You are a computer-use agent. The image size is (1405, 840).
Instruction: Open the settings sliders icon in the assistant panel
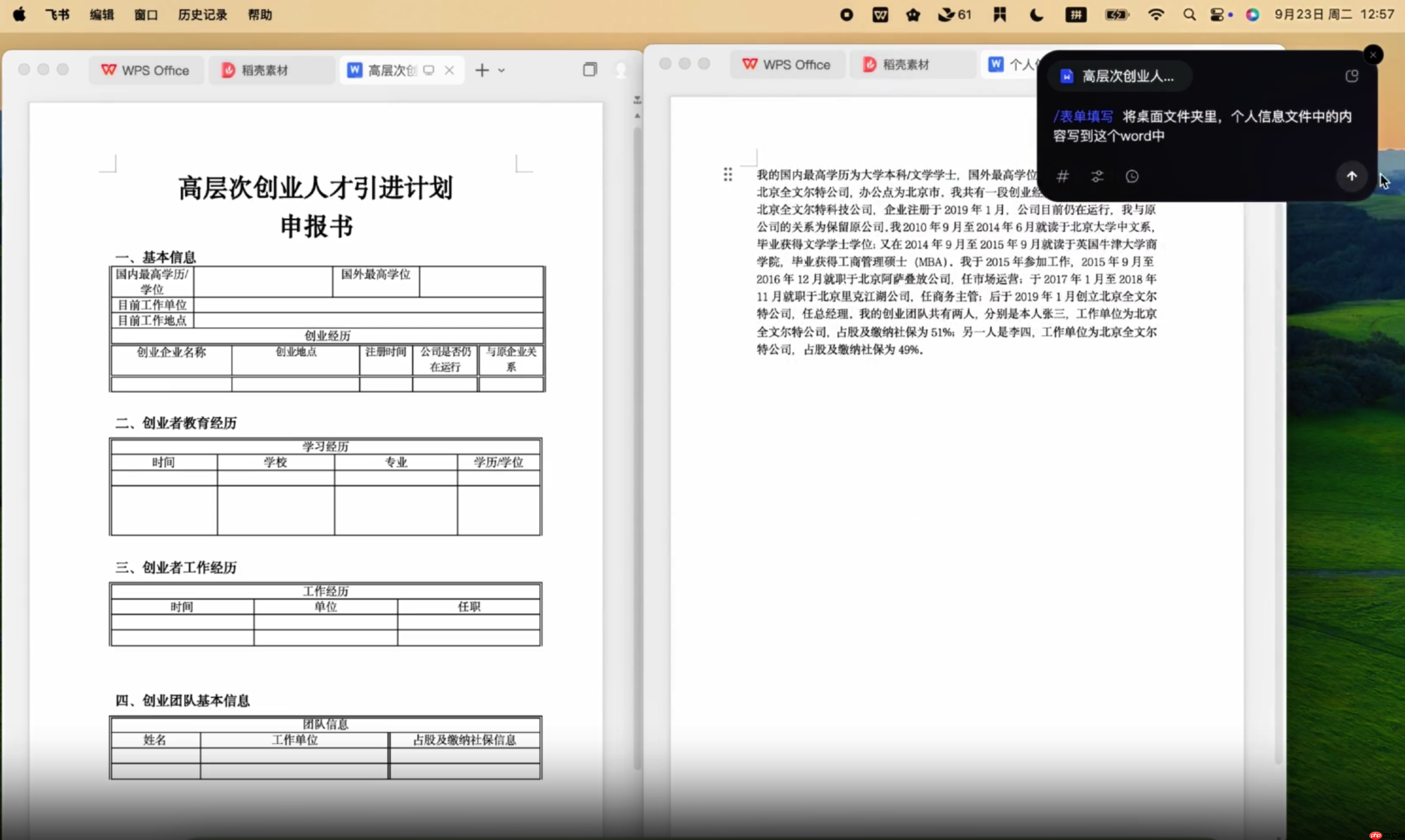pos(1098,176)
